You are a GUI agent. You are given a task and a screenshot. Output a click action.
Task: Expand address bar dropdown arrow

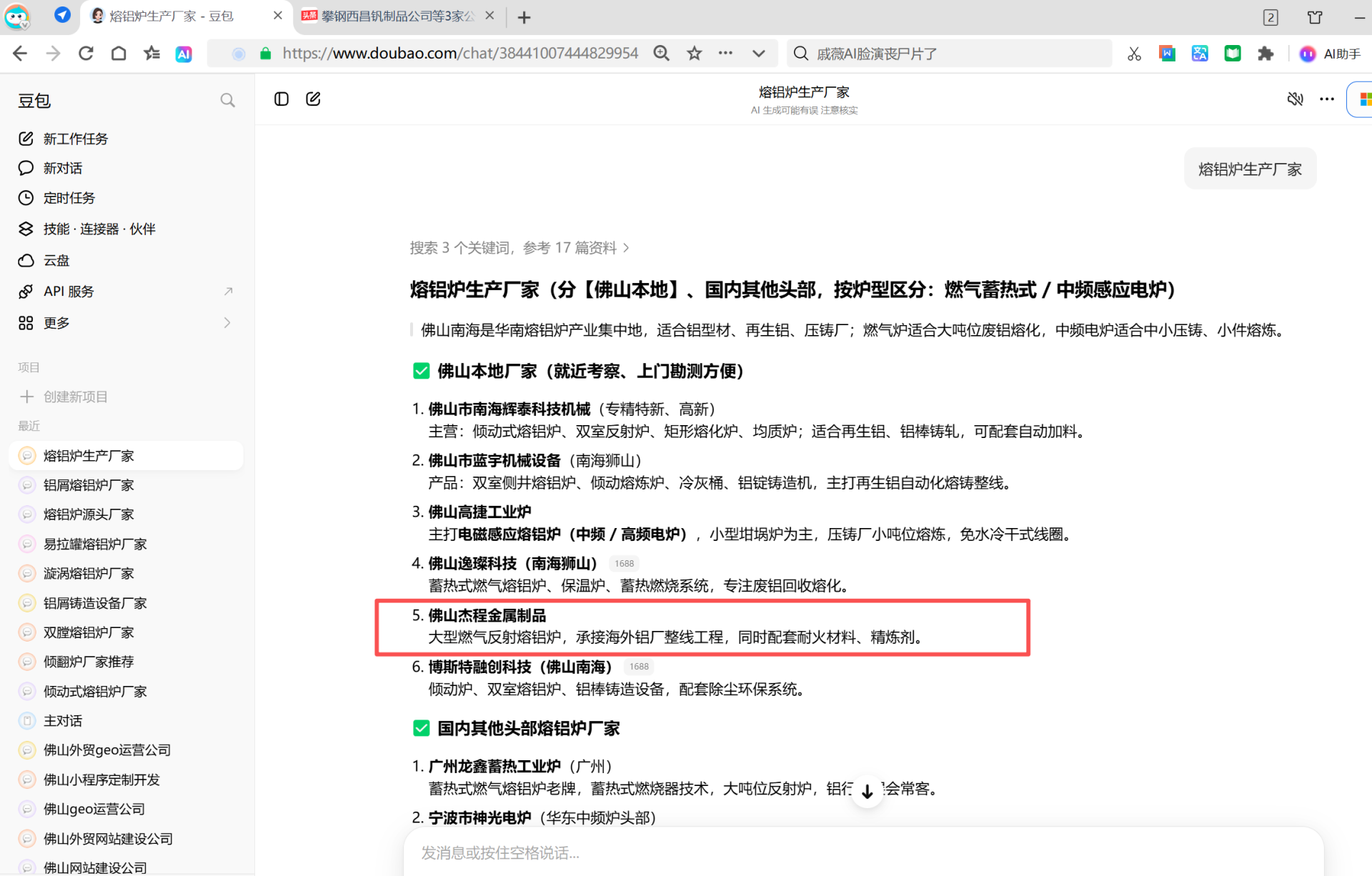(x=759, y=54)
